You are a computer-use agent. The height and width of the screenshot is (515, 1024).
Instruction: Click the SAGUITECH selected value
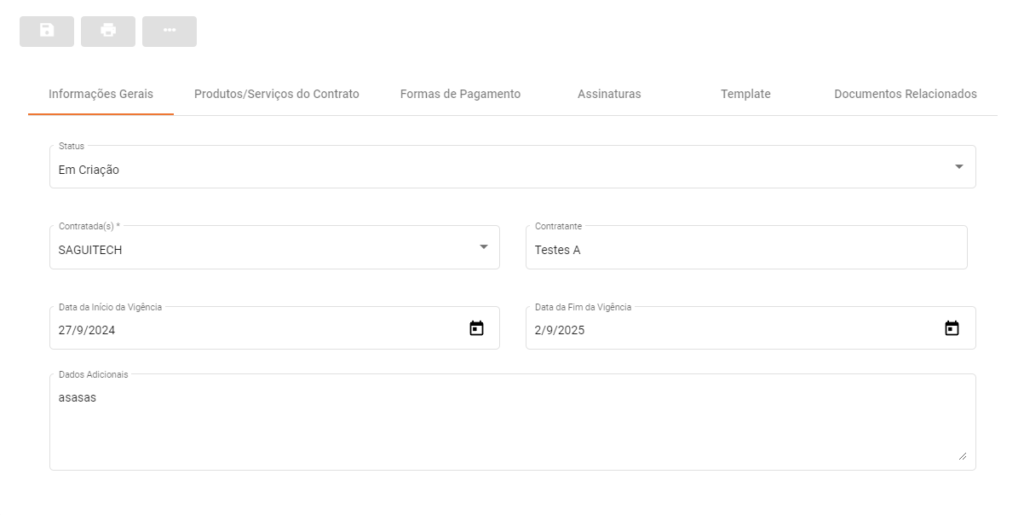(90, 250)
